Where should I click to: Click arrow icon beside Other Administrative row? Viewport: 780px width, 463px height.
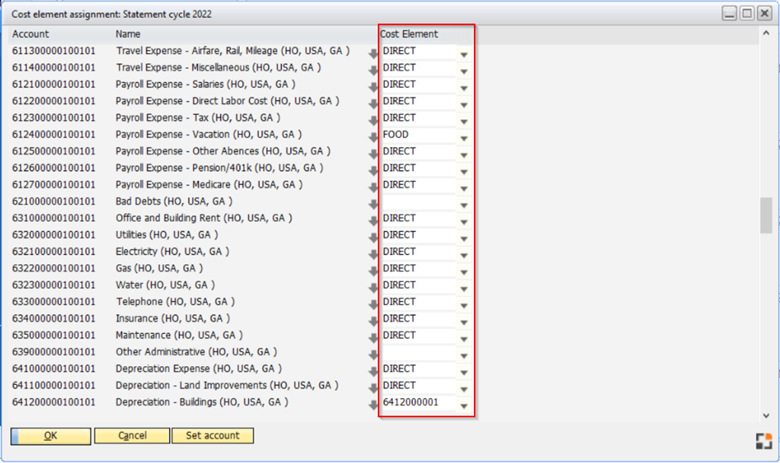click(x=373, y=353)
